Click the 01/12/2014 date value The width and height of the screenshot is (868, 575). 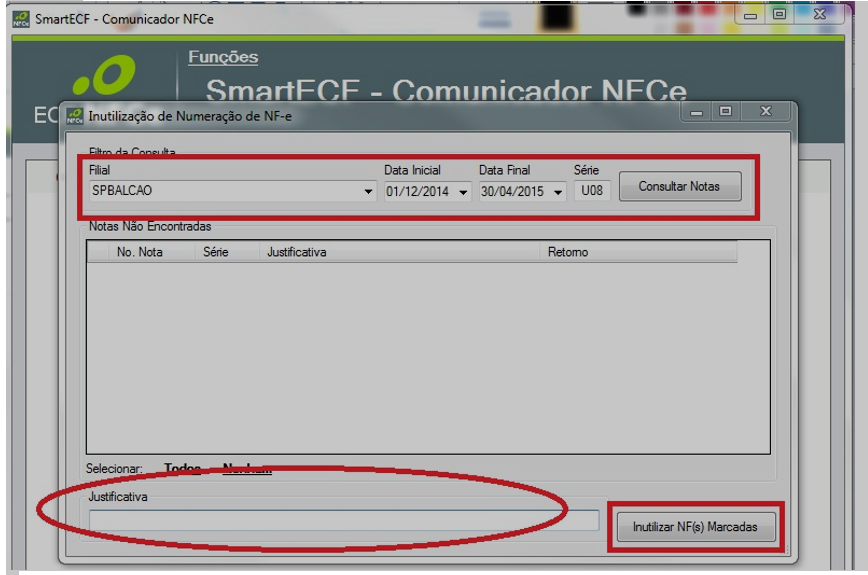tap(417, 191)
